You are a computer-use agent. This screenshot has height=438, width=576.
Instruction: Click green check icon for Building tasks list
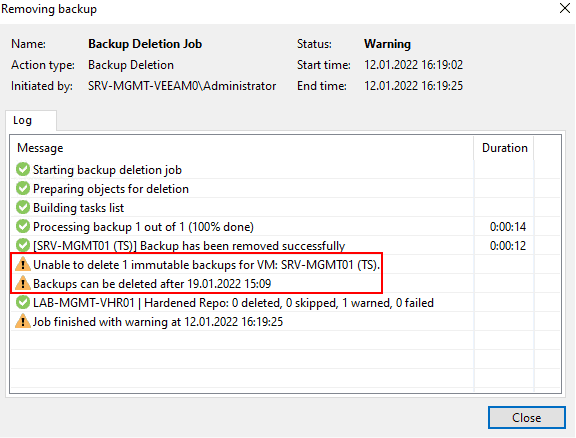click(x=23, y=208)
